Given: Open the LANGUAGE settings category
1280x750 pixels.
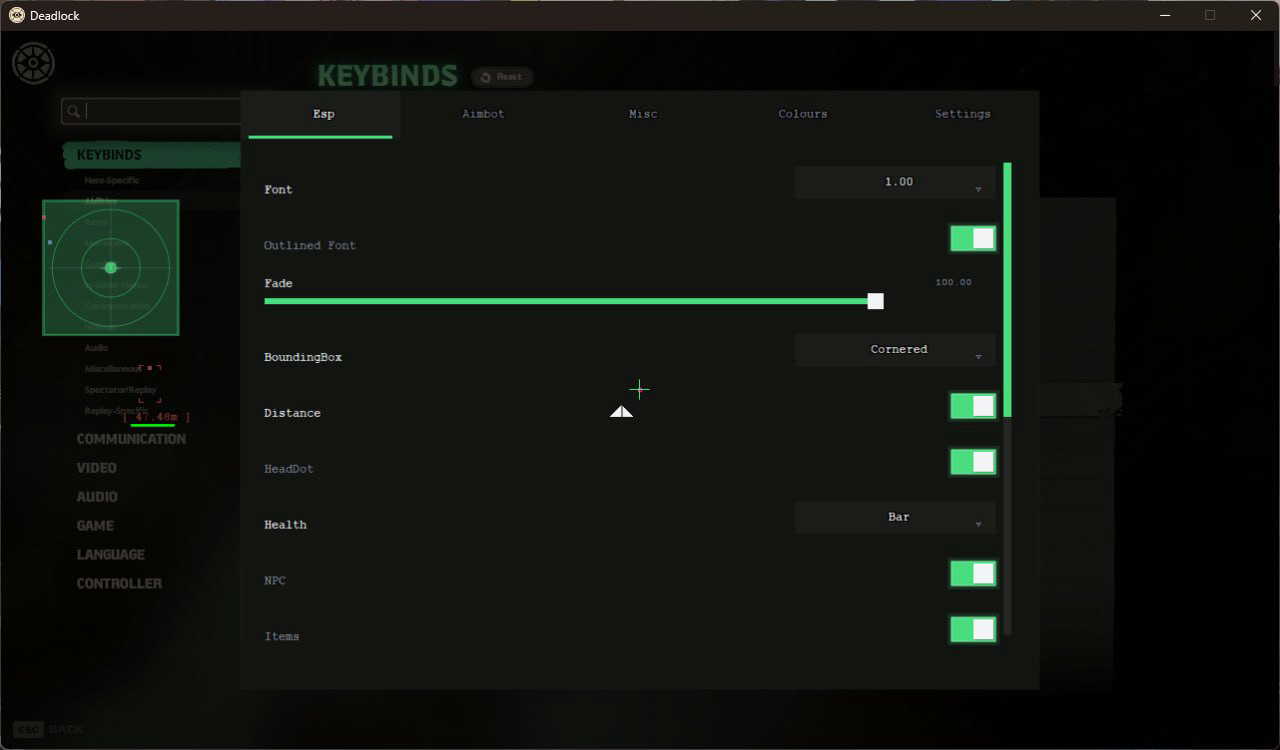Looking at the screenshot, I should pyautogui.click(x=111, y=555).
